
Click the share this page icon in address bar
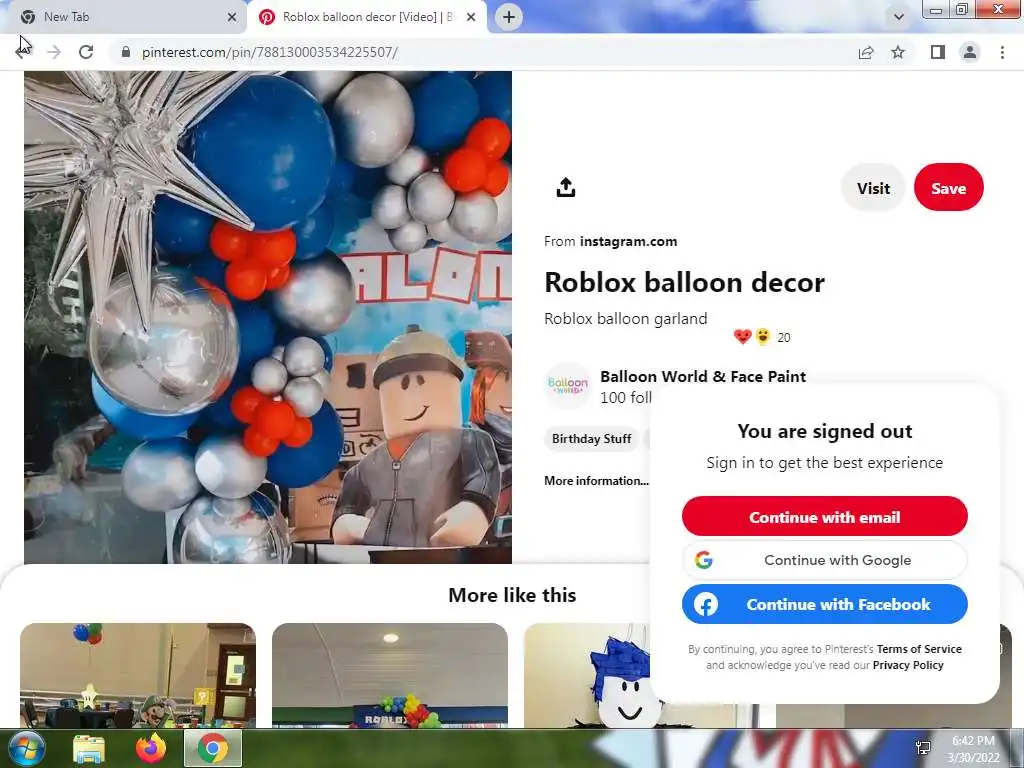pyautogui.click(x=866, y=52)
